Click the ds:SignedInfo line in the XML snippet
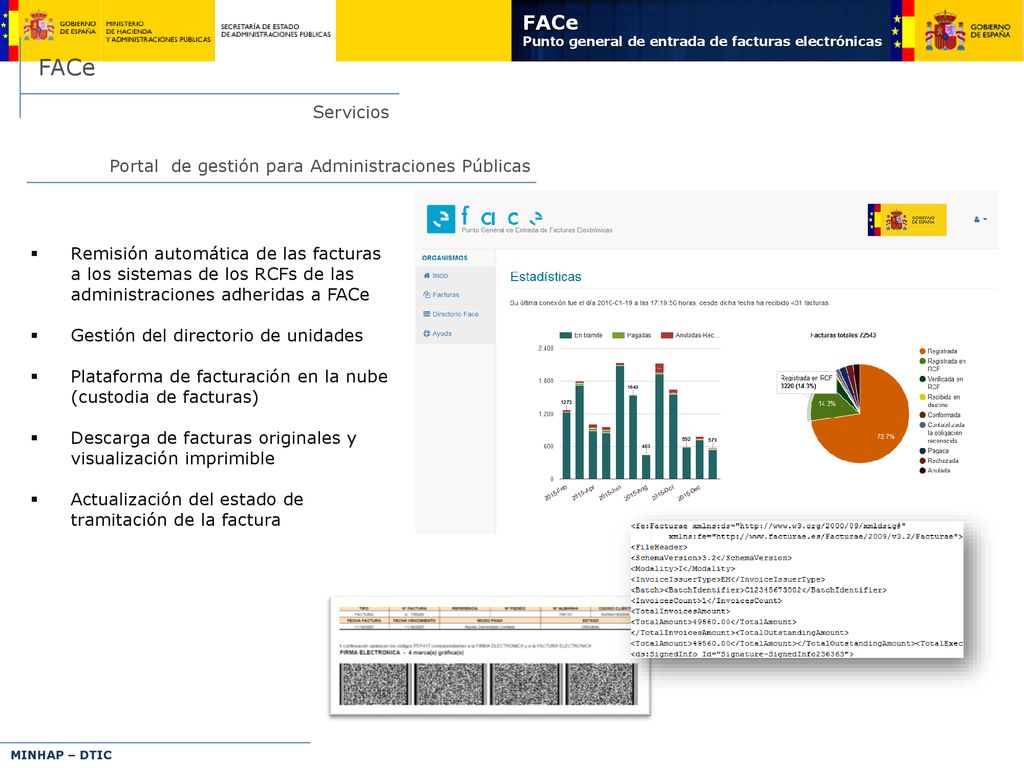 click(x=742, y=654)
